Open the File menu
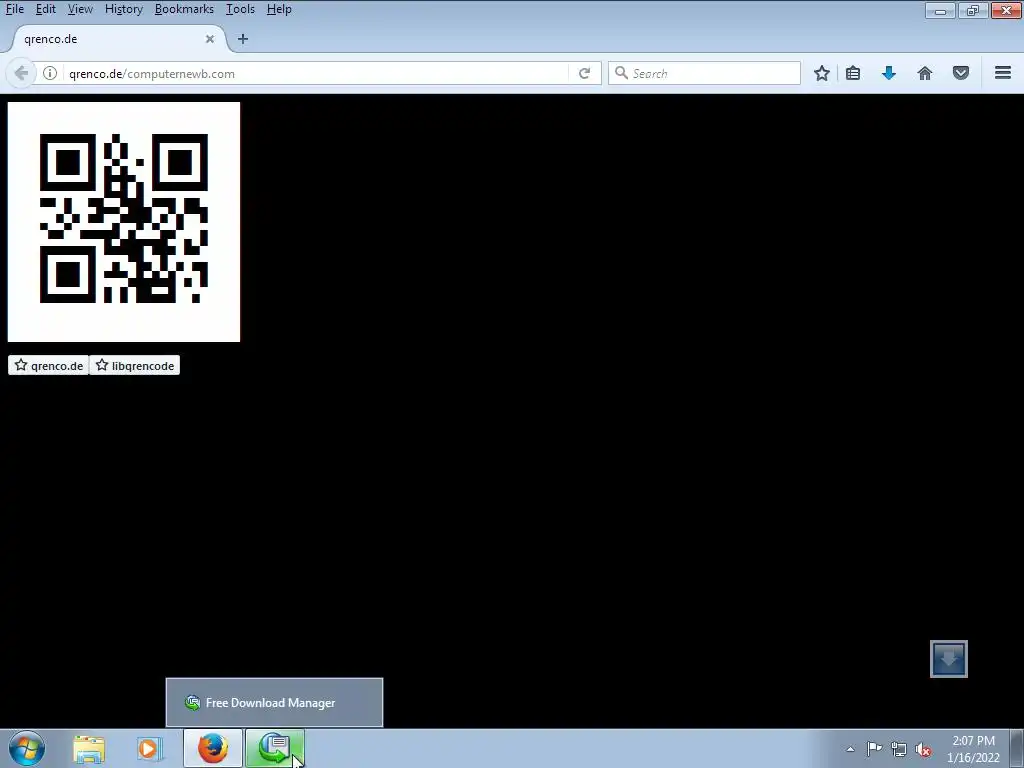 click(14, 9)
